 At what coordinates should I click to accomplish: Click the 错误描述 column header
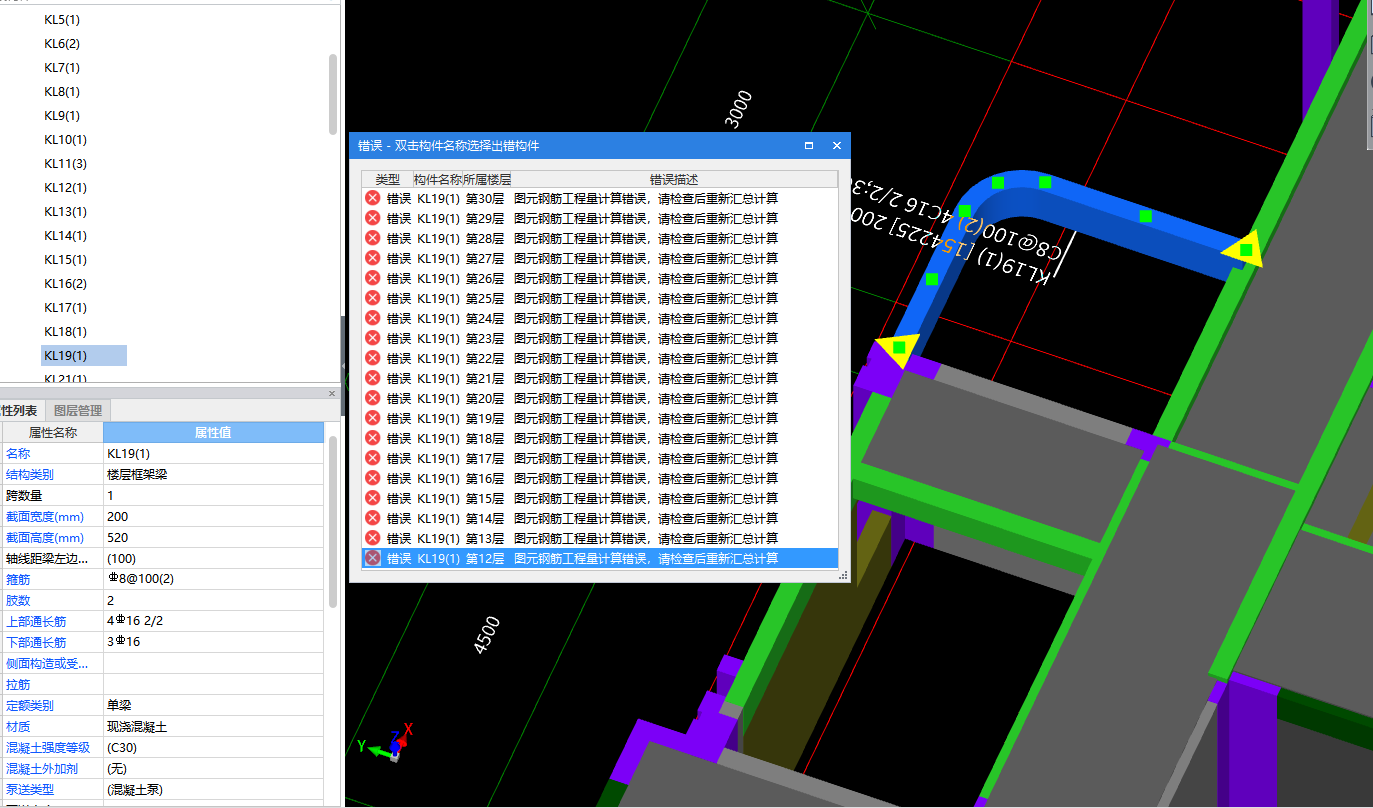tap(674, 180)
